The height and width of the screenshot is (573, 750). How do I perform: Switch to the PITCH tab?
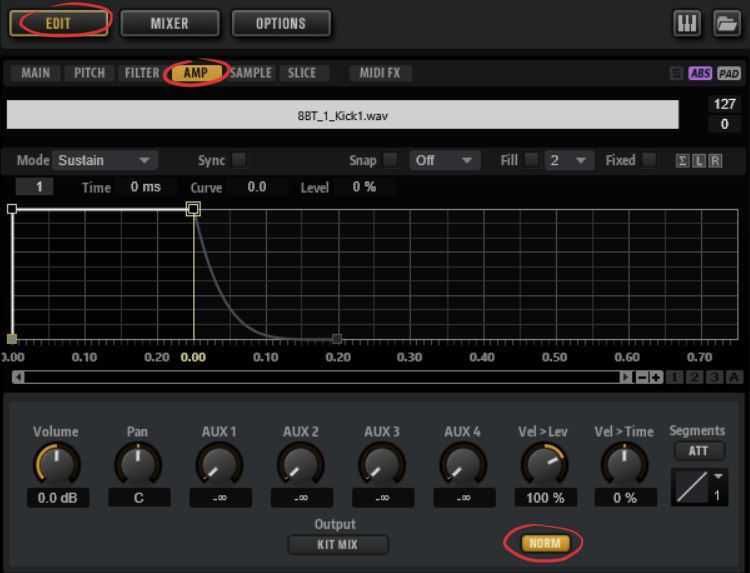[89, 73]
